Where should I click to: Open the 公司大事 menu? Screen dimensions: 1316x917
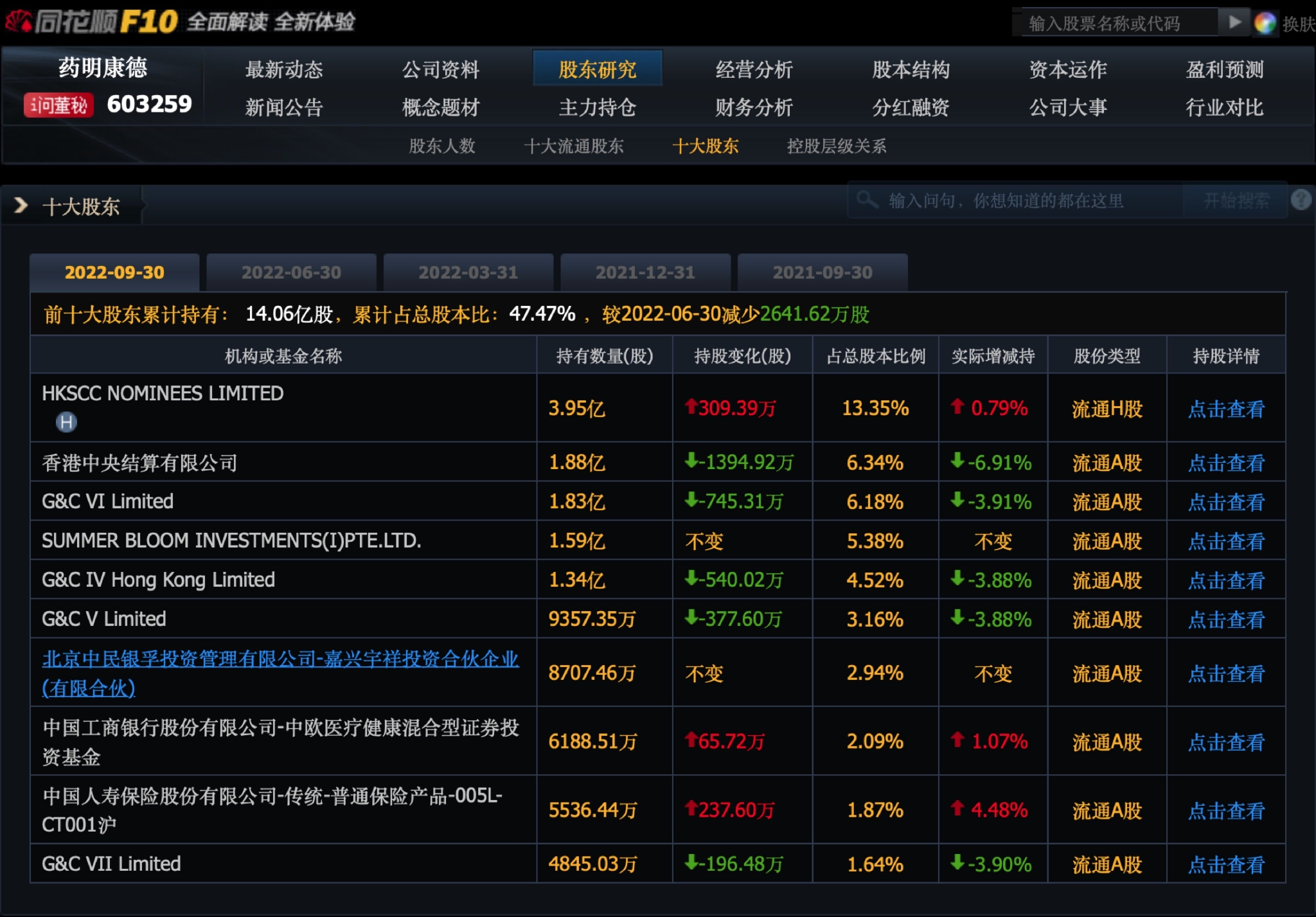click(x=1068, y=107)
